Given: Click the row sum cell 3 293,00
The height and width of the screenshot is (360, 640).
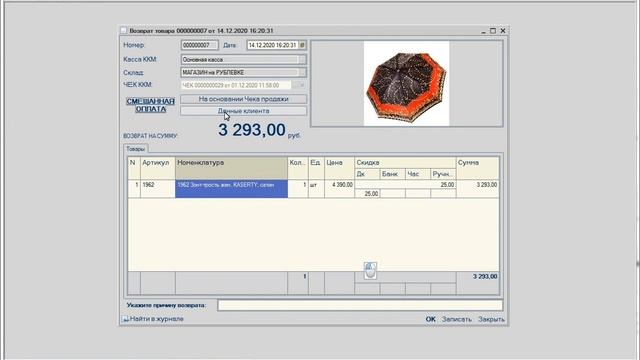Looking at the screenshot, I should pos(478,189).
